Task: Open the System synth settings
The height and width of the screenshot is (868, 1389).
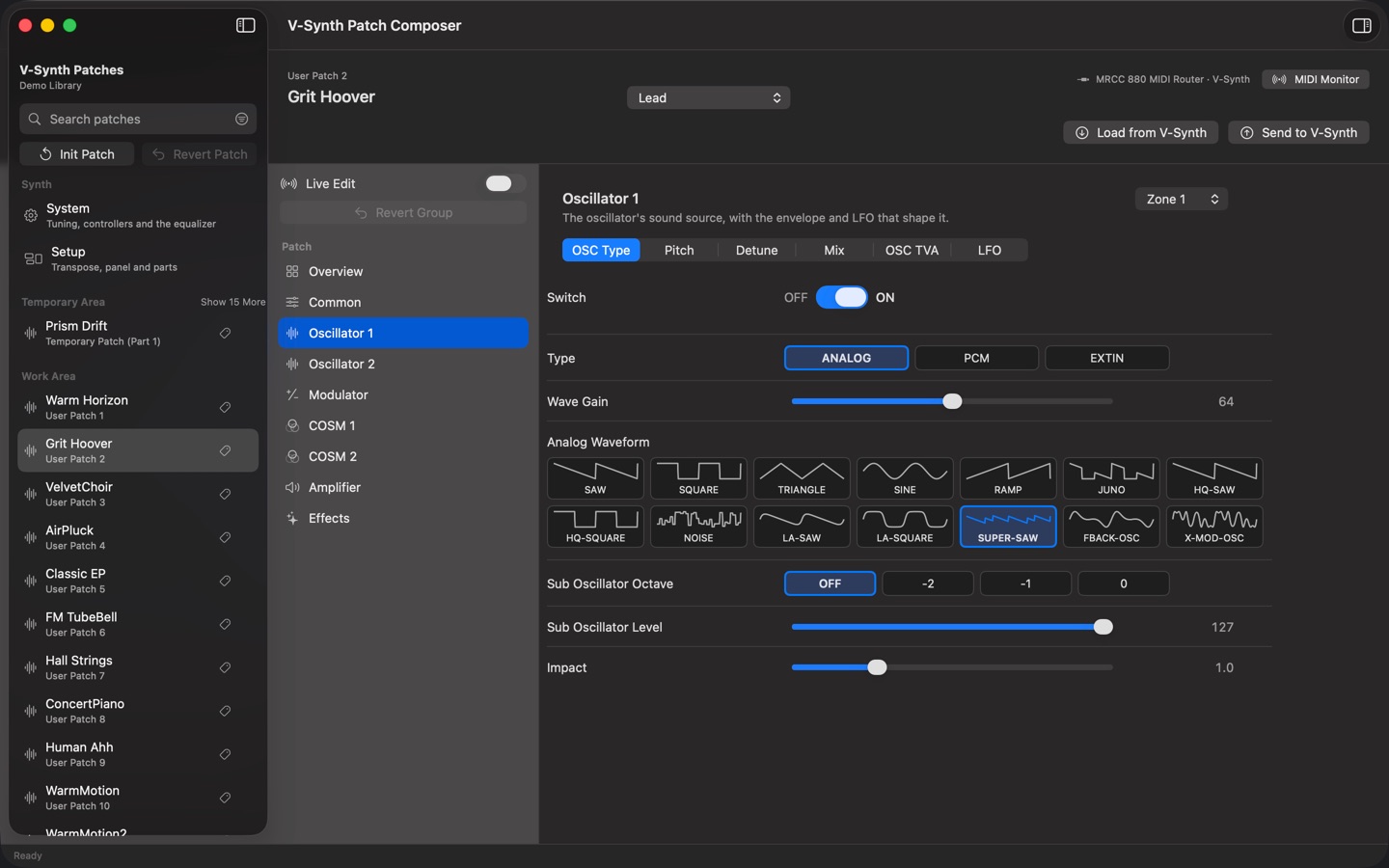Action: (x=138, y=215)
